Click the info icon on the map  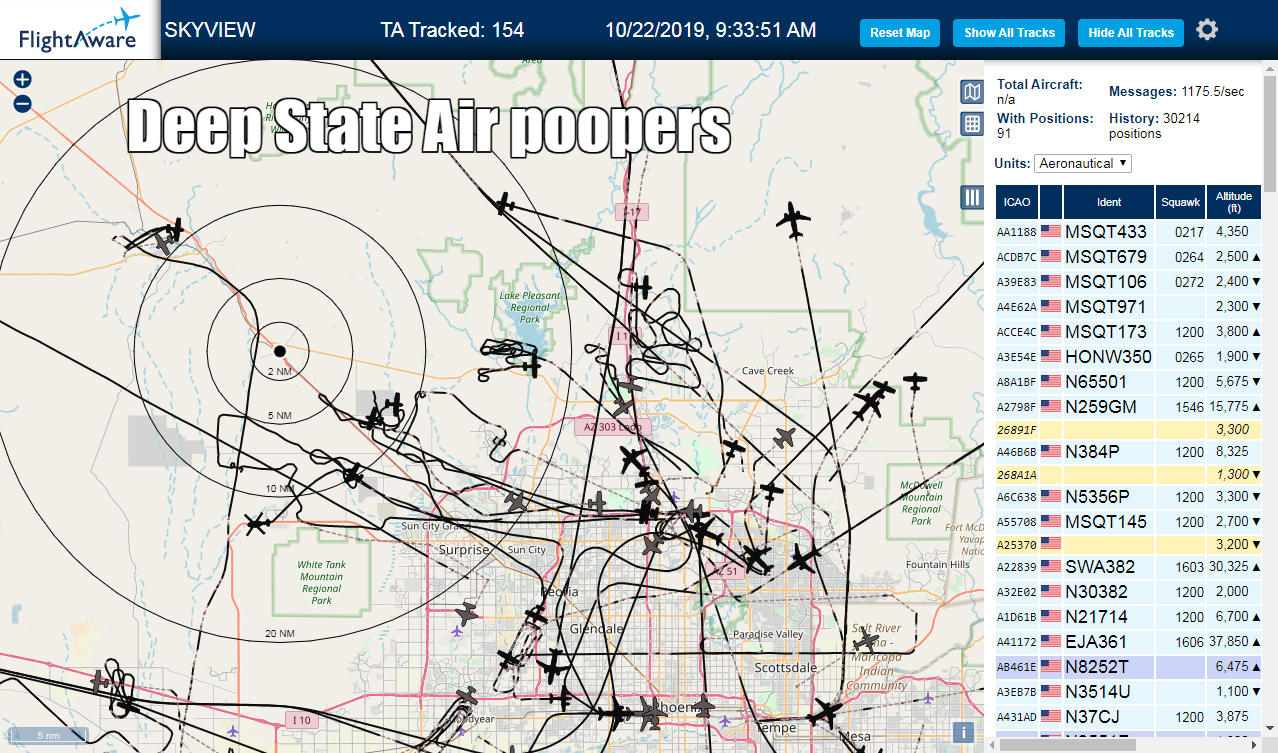tap(964, 732)
